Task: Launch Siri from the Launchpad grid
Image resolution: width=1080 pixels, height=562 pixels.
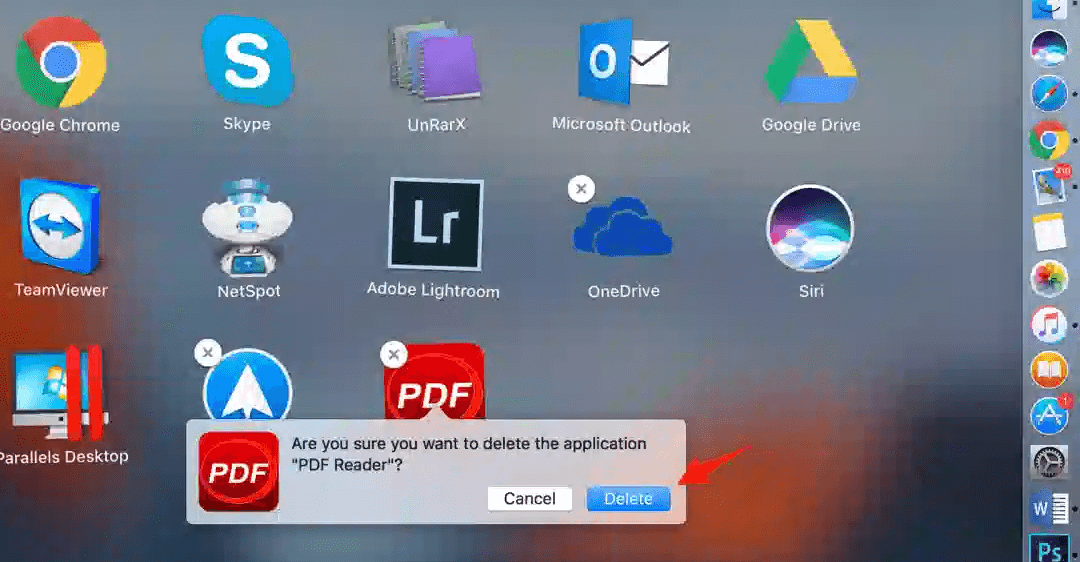Action: pyautogui.click(x=811, y=228)
